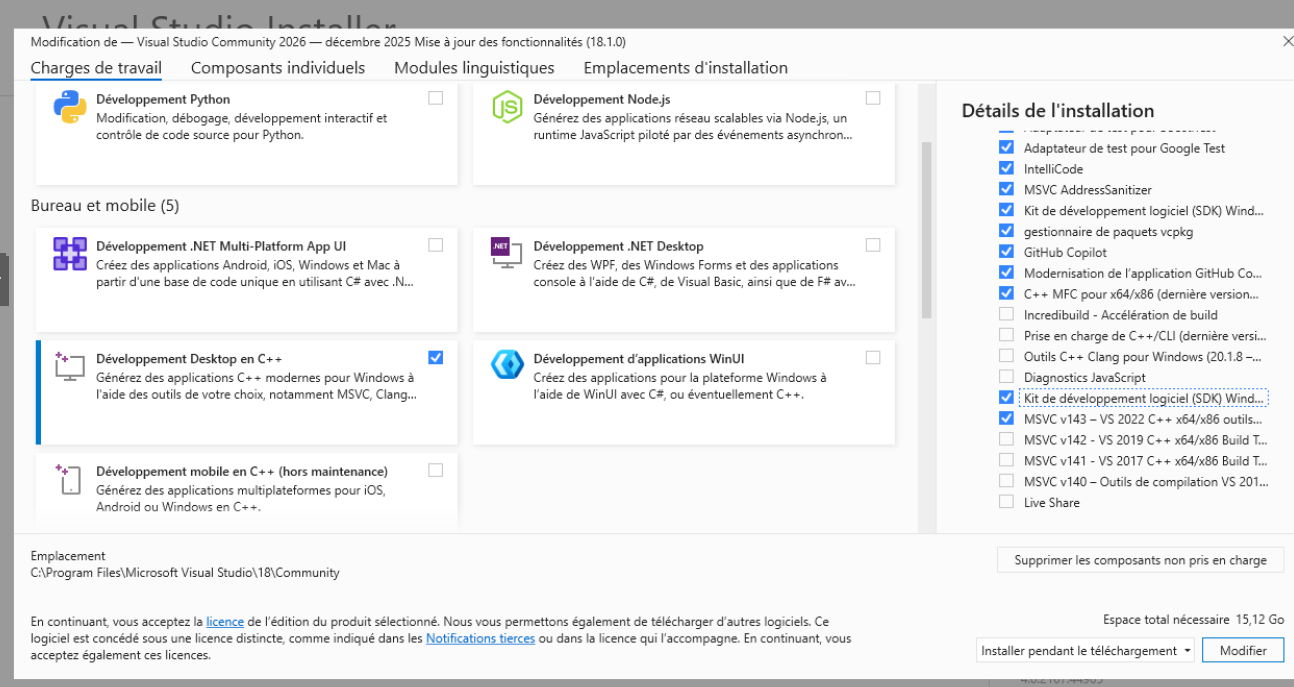Screen dimensions: 1294x687
Task: Click the .NET Multi-Platform App UI icon
Action: pyautogui.click(x=70, y=254)
